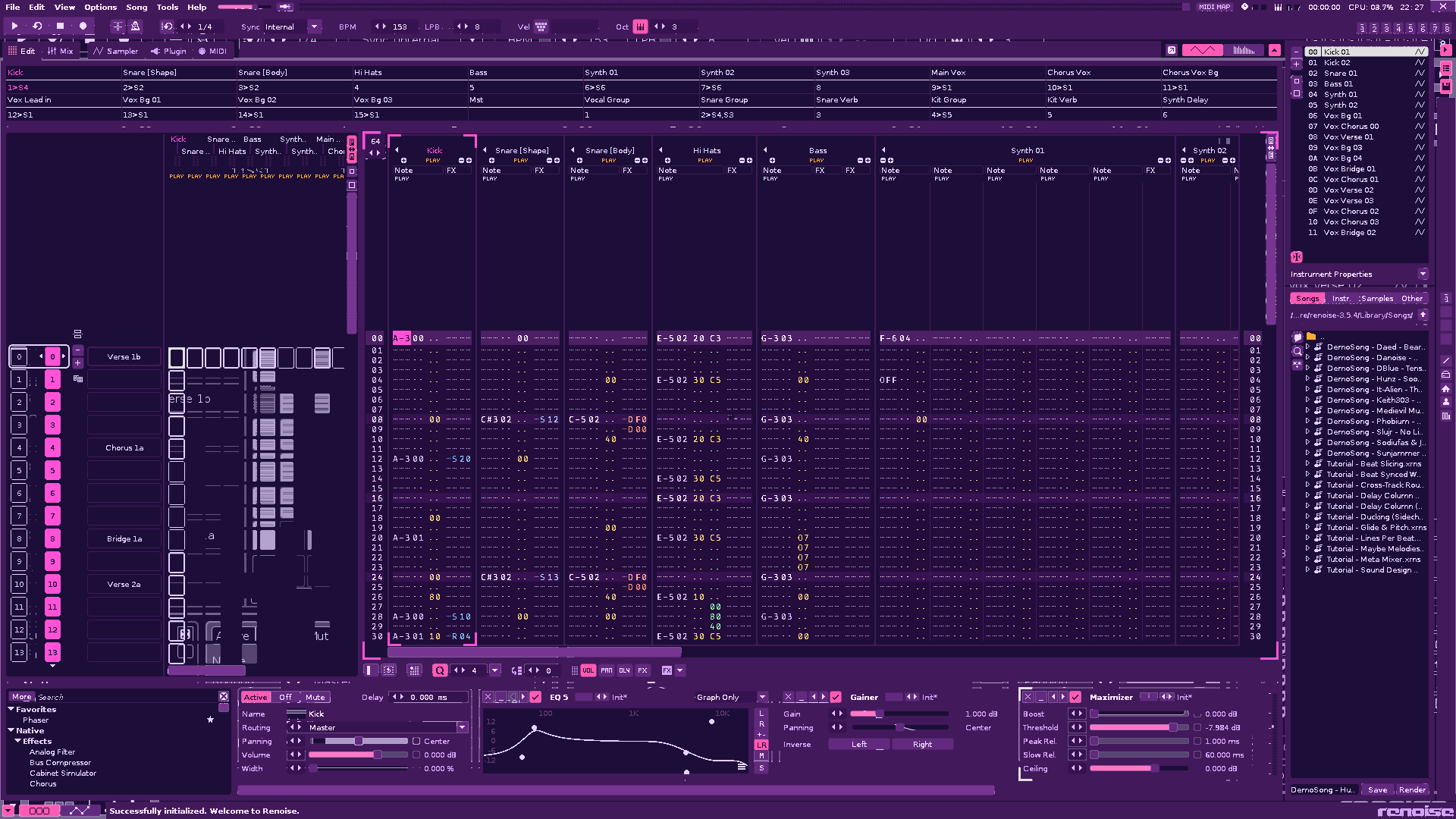Open the Plugin tab
The width and height of the screenshot is (1456, 819).
168,51
